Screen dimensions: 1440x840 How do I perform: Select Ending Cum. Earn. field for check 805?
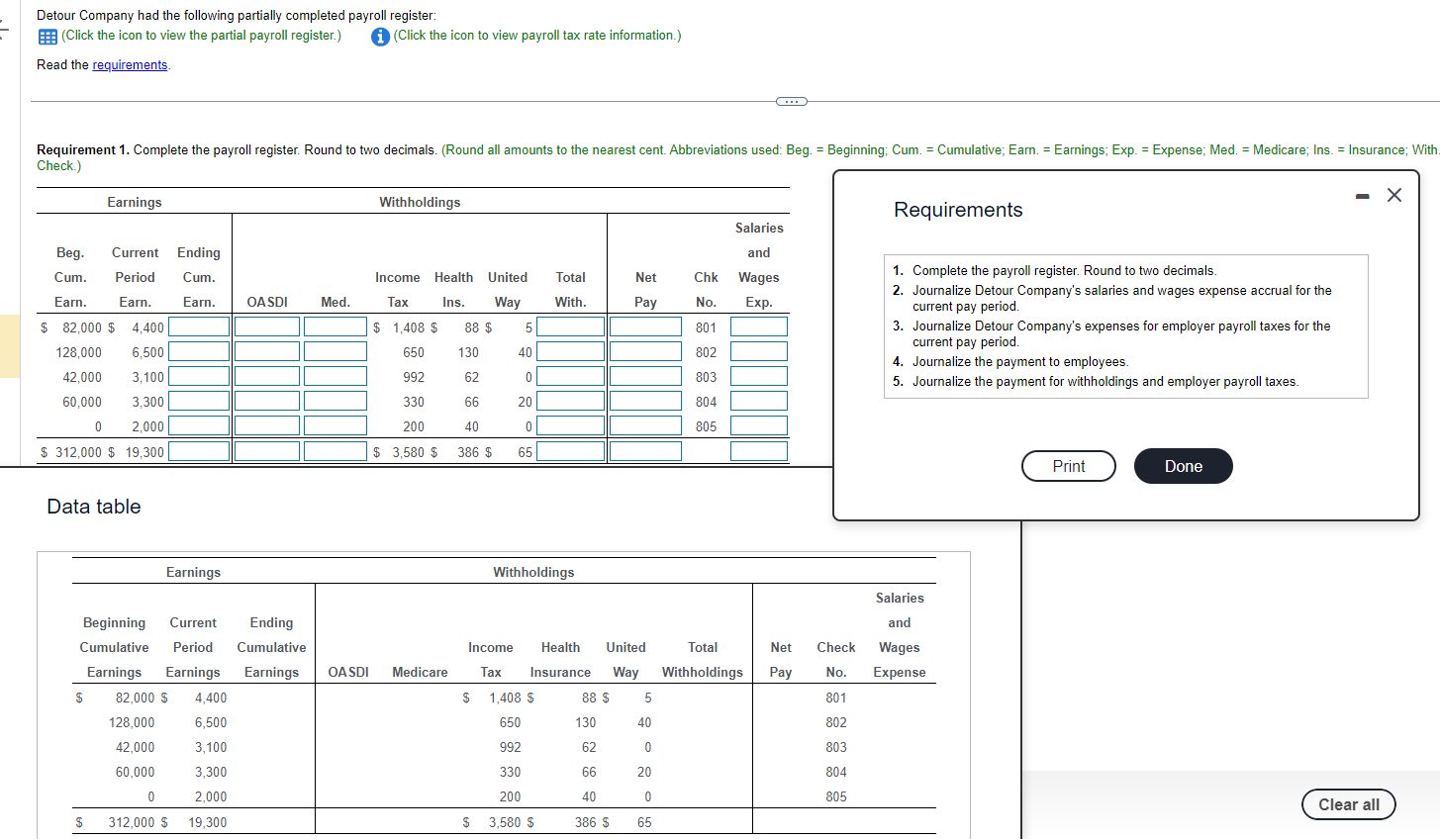199,425
